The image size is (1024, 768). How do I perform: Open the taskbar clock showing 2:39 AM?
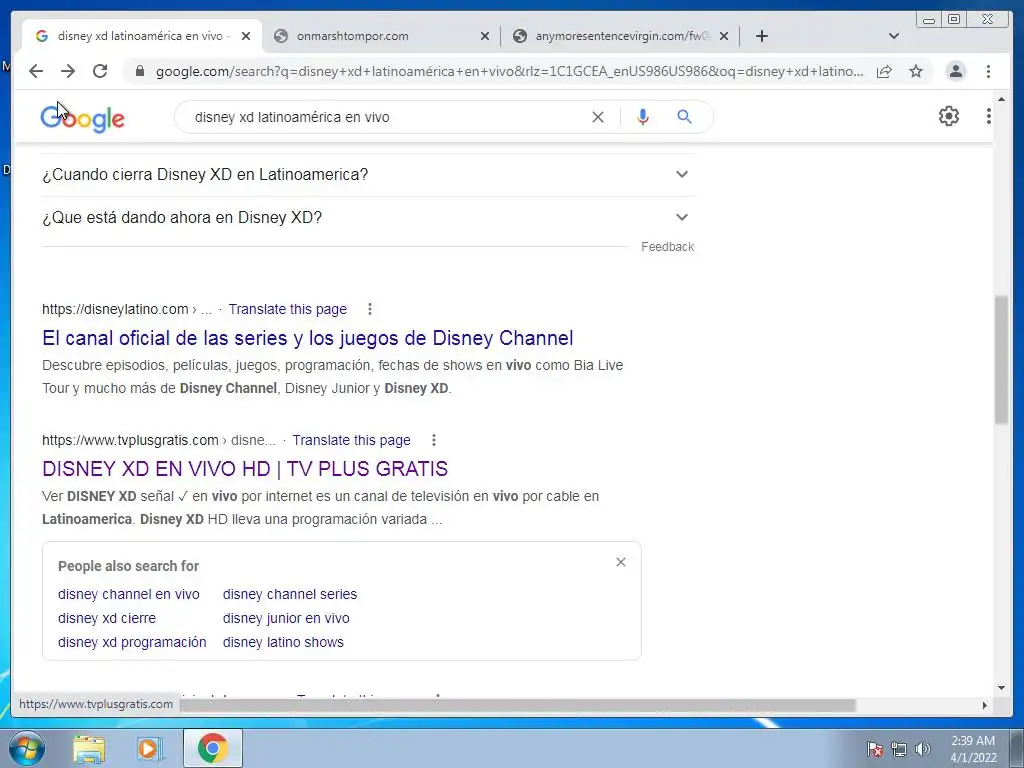click(973, 749)
